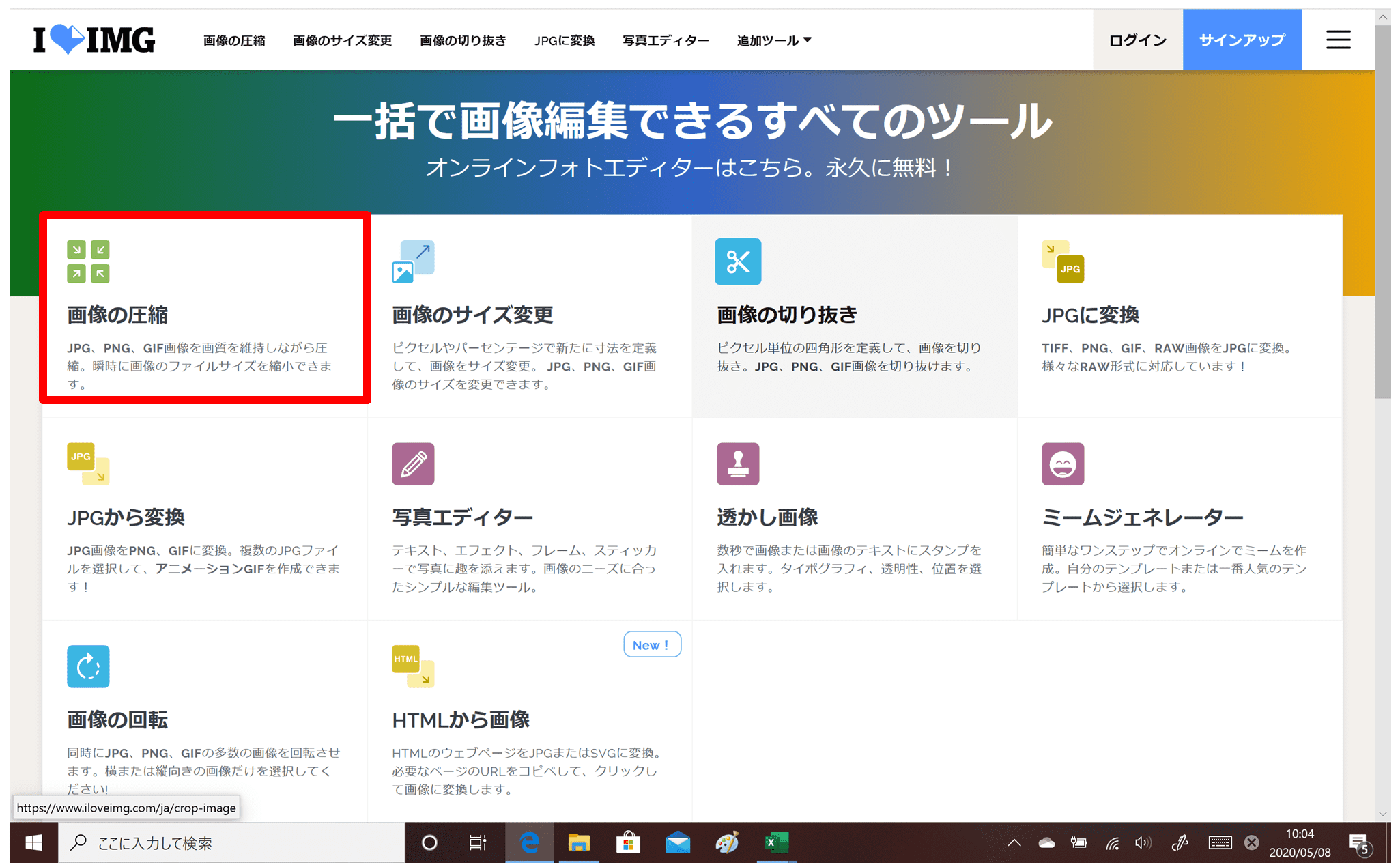Open Cortana circle icon in taskbar
Screen dimensions: 1400x867
(x=429, y=843)
